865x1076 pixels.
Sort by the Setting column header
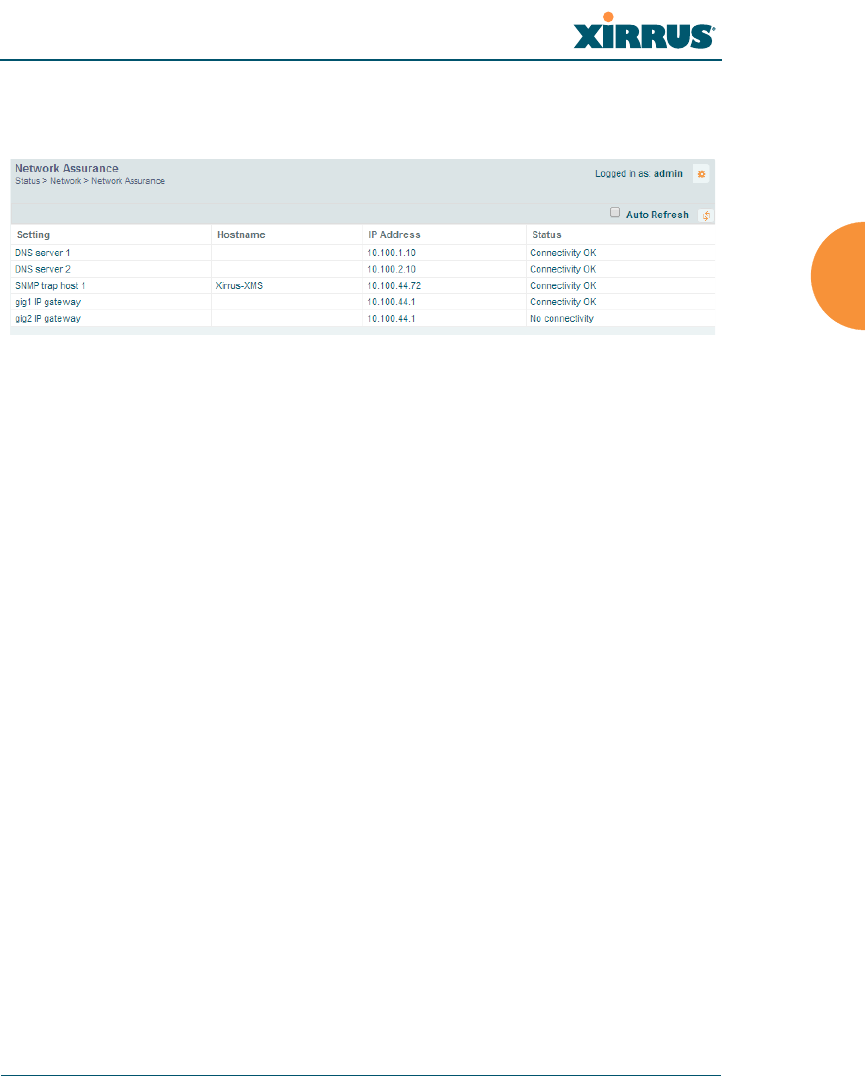point(33,235)
